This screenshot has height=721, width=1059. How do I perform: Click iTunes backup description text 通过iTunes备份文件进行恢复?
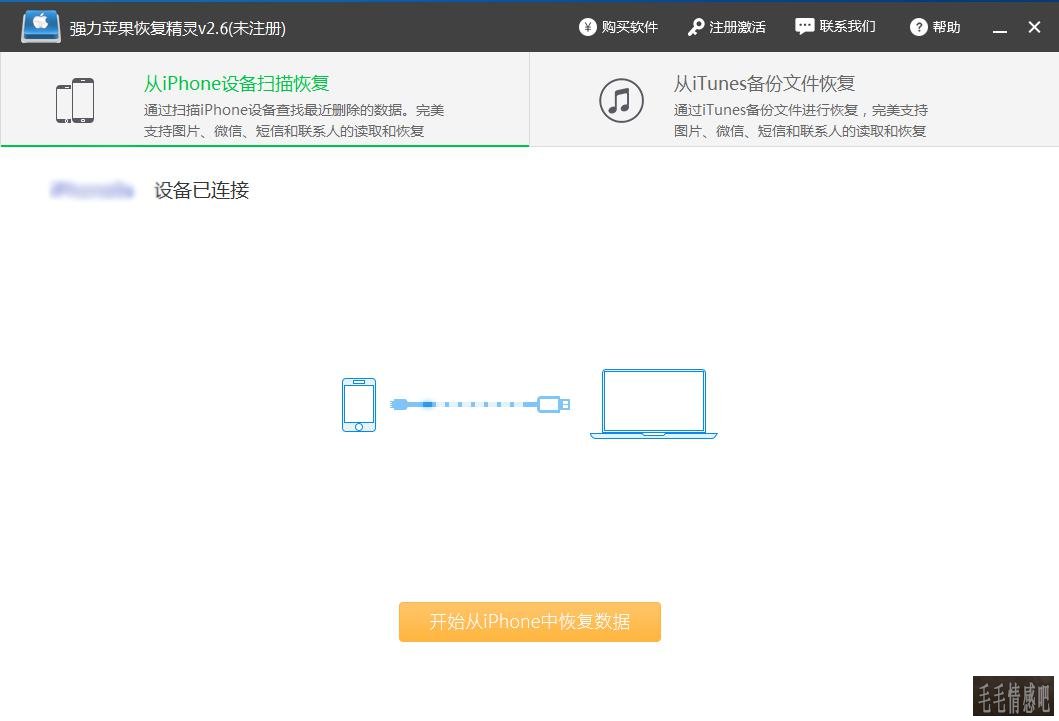[x=800, y=120]
